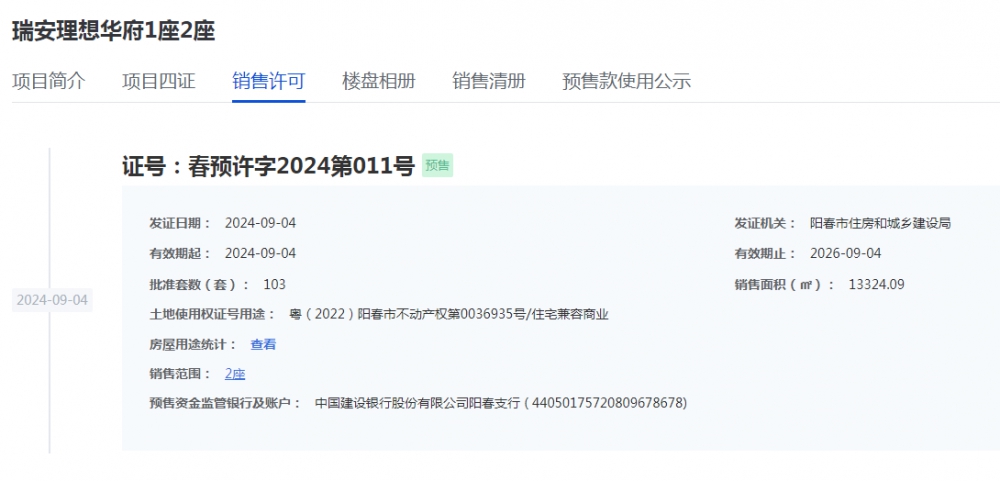
Task: Click the 土地使用权证号用途 label
Action: pos(212,314)
